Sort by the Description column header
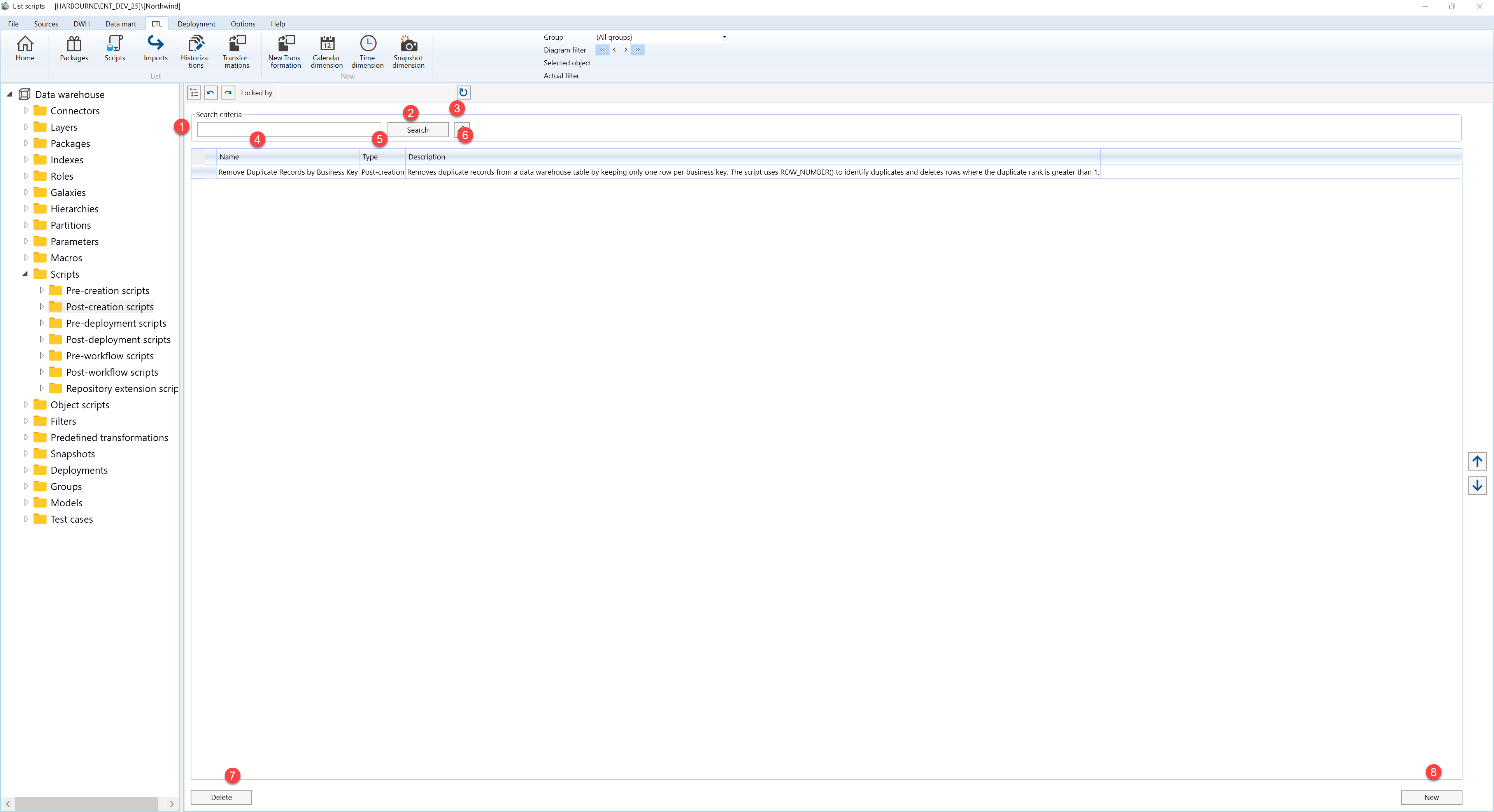1494x812 pixels. pyautogui.click(x=753, y=157)
